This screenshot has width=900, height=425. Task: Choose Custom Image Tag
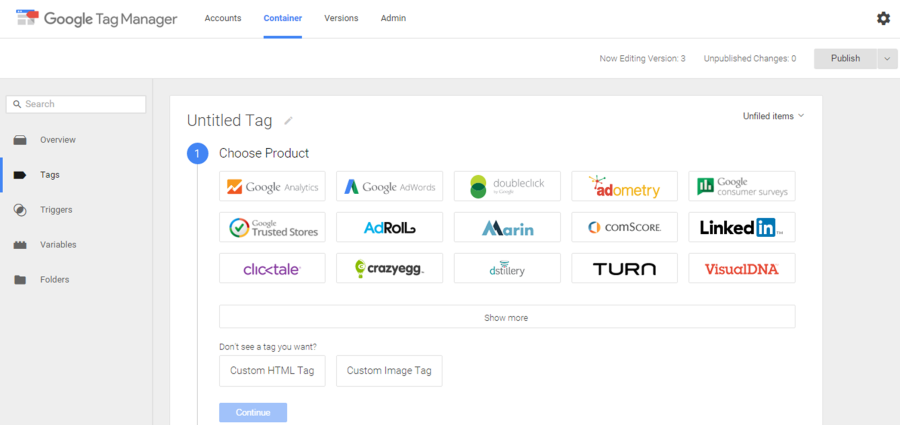coord(389,370)
